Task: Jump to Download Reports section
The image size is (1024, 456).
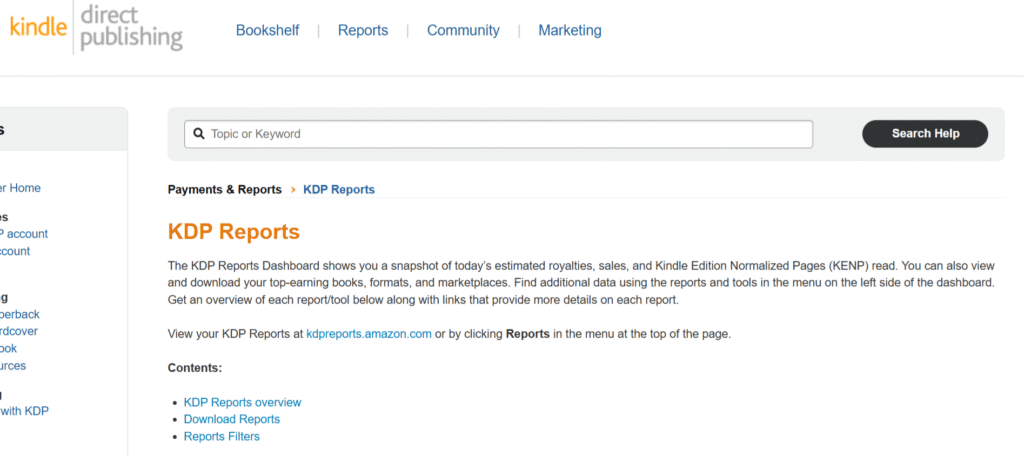Action: pos(232,419)
